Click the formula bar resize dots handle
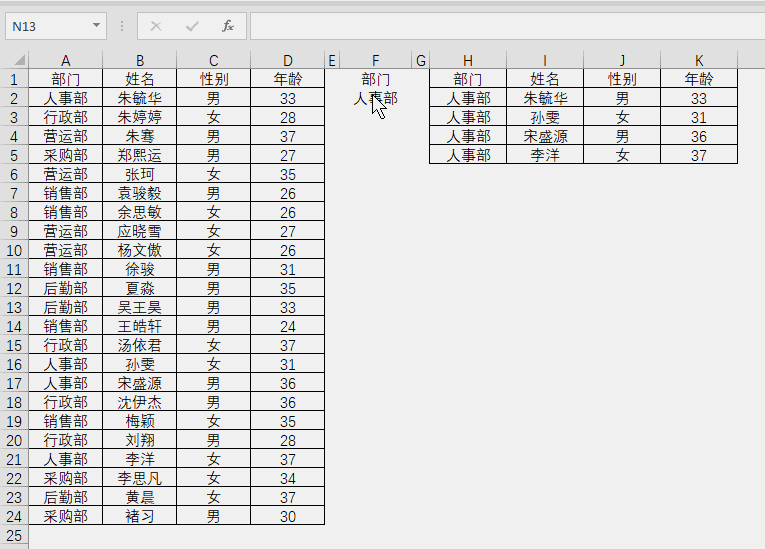The height and width of the screenshot is (549, 765). tap(122, 26)
